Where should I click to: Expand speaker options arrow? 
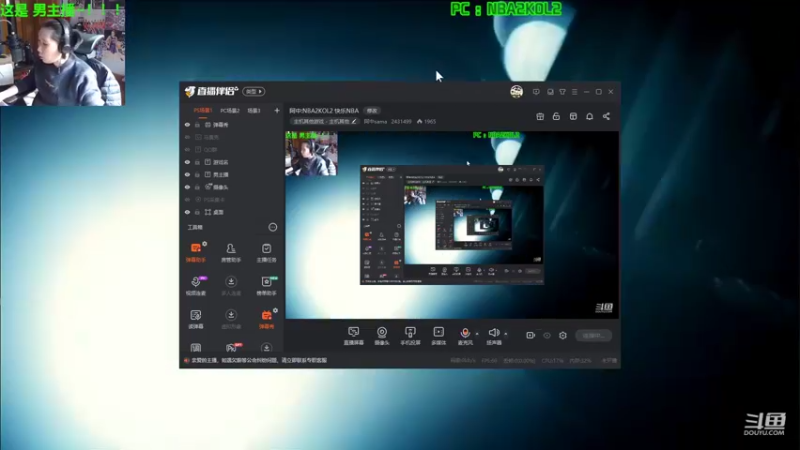[x=506, y=334]
